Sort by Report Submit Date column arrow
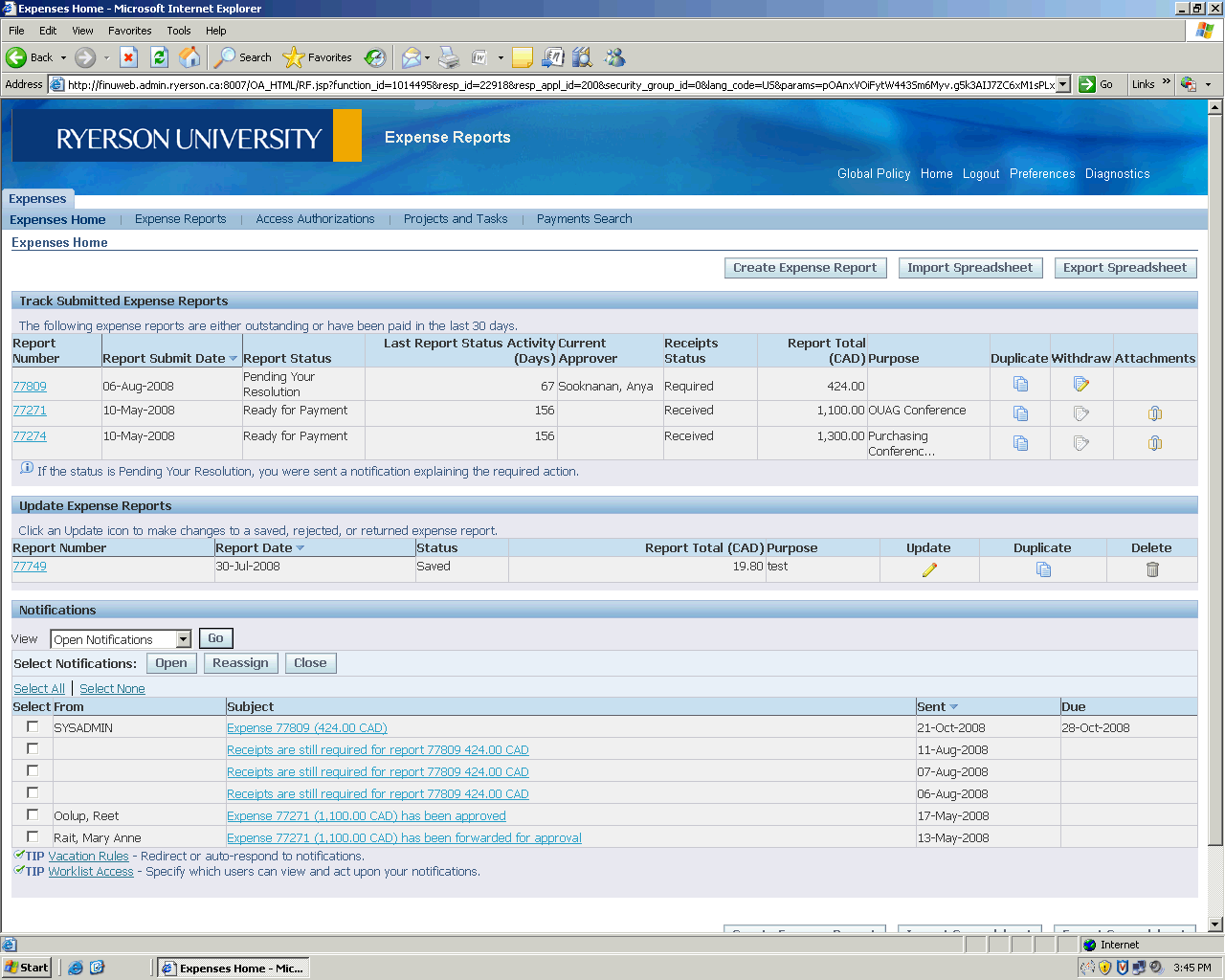Image resolution: width=1225 pixels, height=980 pixels. pos(234,359)
